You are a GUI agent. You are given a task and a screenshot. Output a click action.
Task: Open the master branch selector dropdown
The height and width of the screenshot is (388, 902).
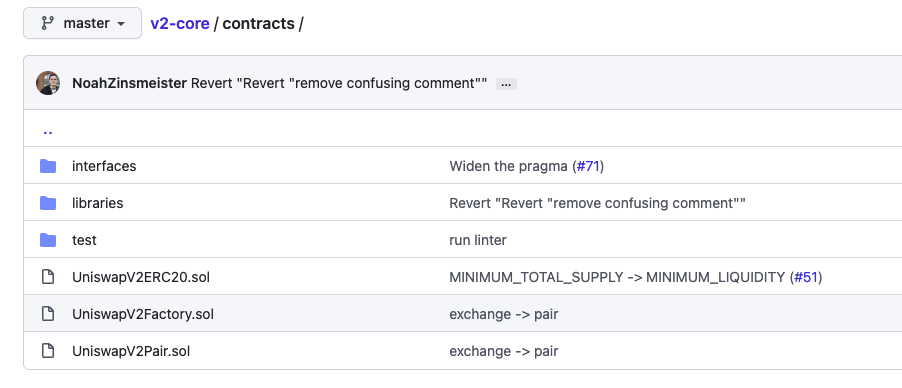(x=82, y=23)
